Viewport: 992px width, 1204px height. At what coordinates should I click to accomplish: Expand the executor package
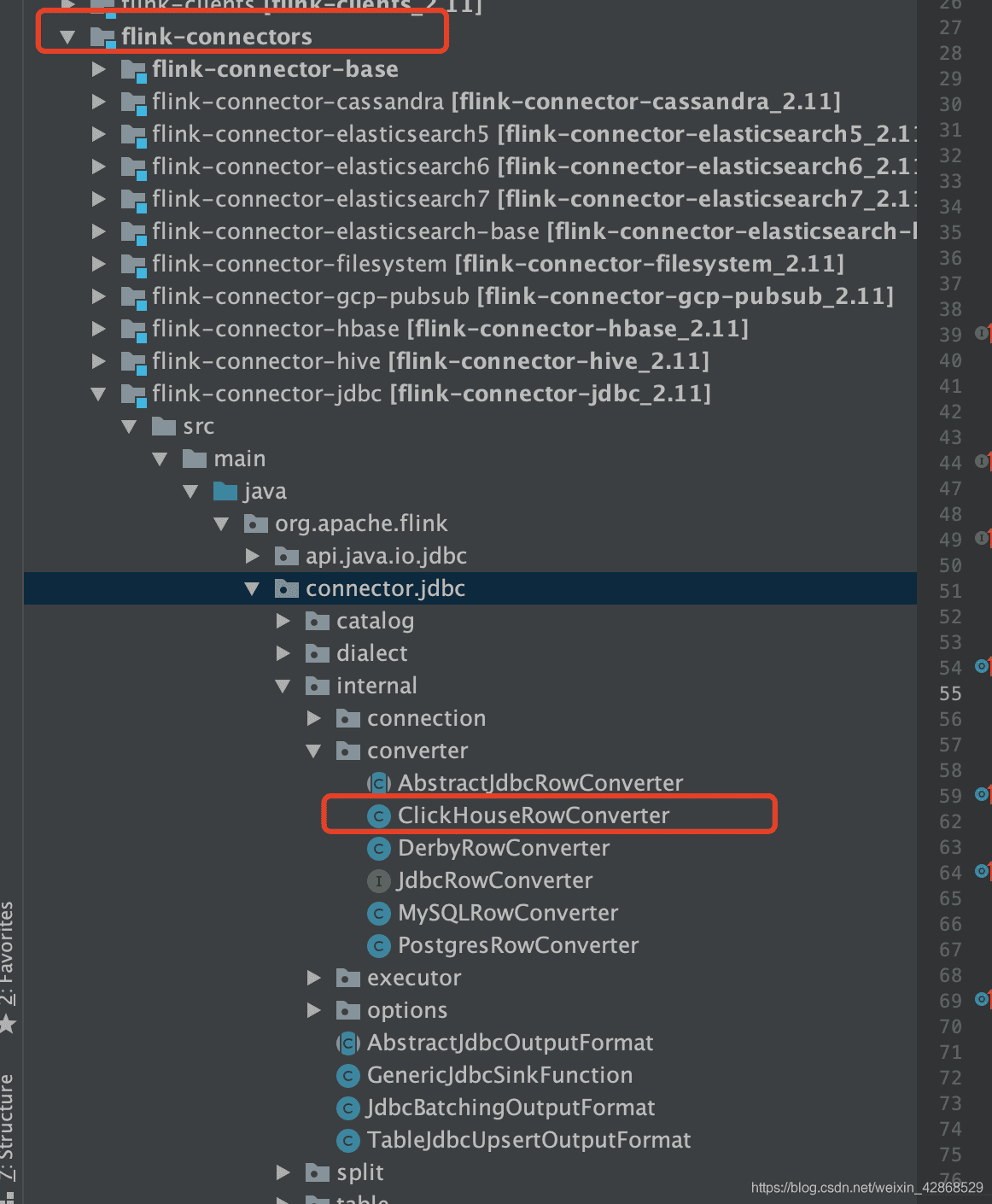click(x=314, y=978)
